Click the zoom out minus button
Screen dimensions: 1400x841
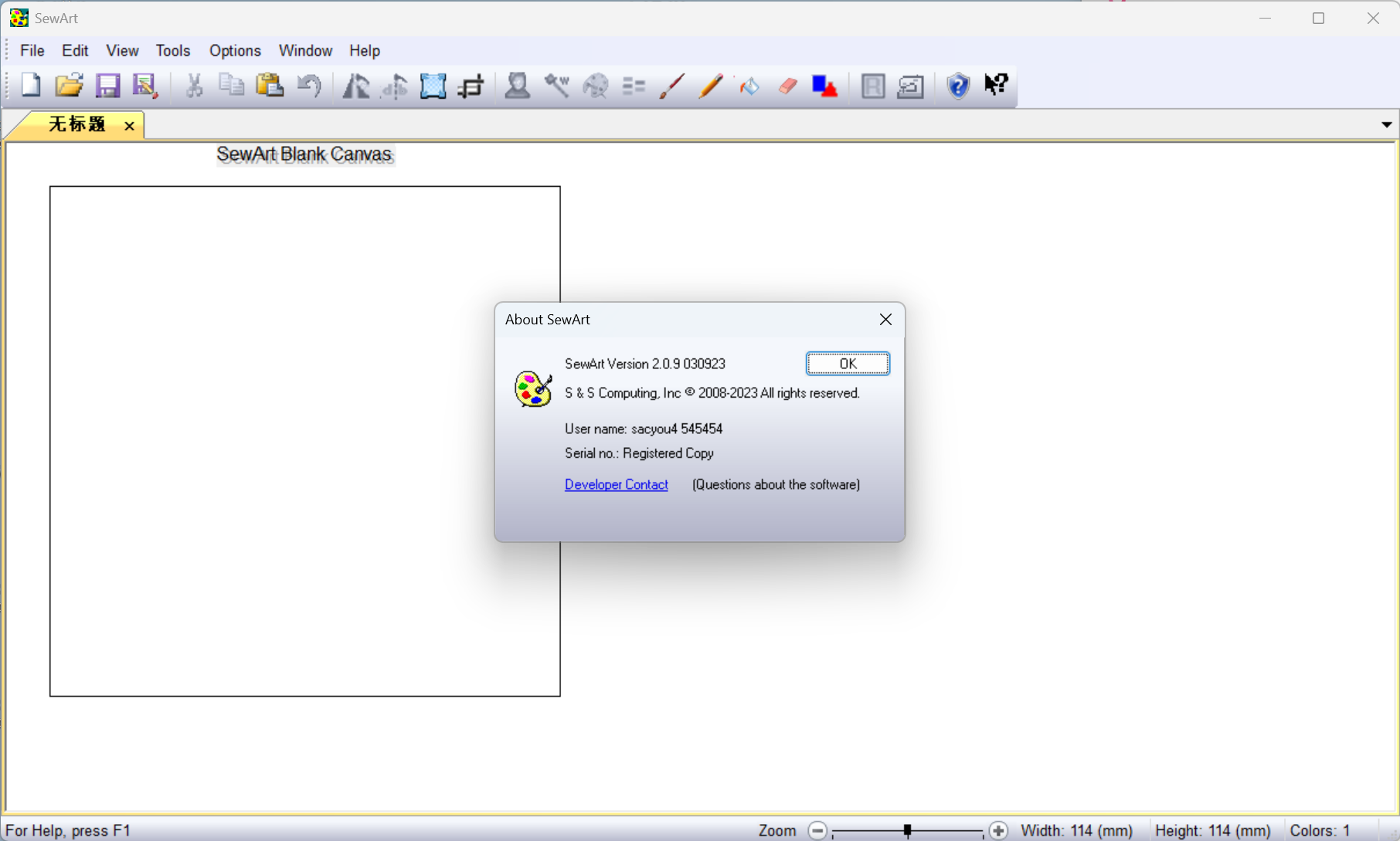(817, 830)
